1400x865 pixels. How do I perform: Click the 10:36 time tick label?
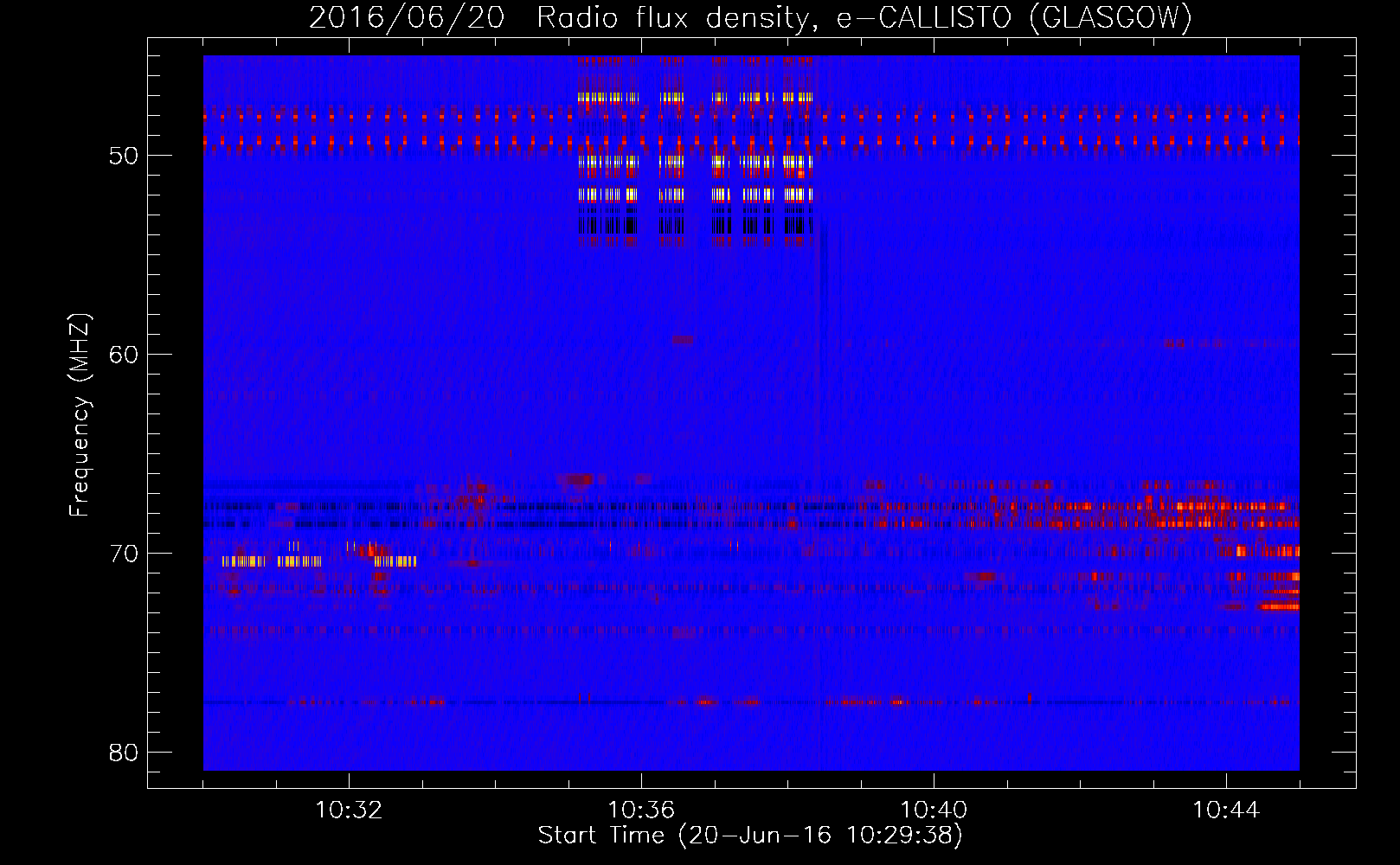click(x=641, y=811)
